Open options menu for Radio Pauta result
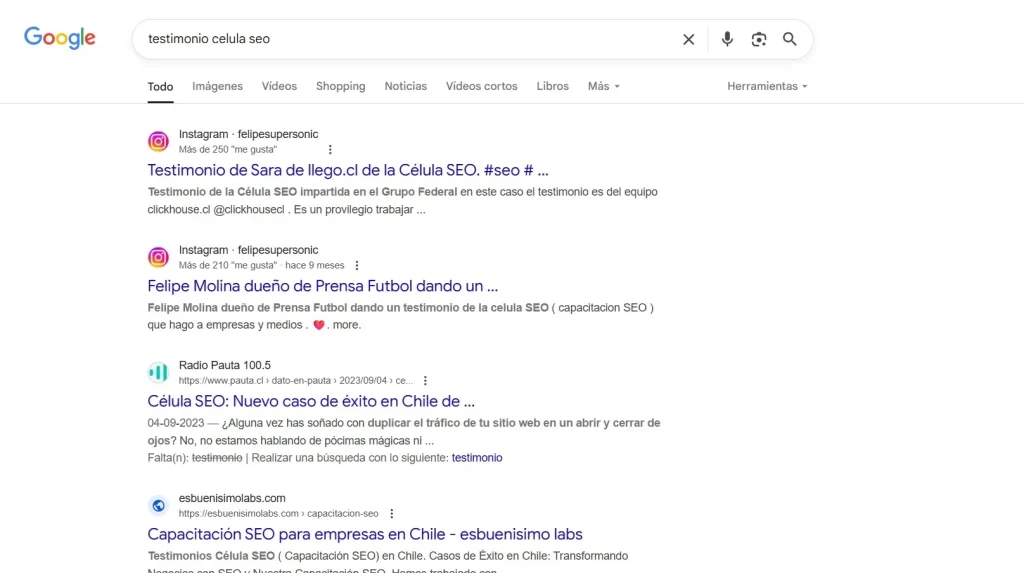Image resolution: width=1024 pixels, height=573 pixels. point(425,380)
